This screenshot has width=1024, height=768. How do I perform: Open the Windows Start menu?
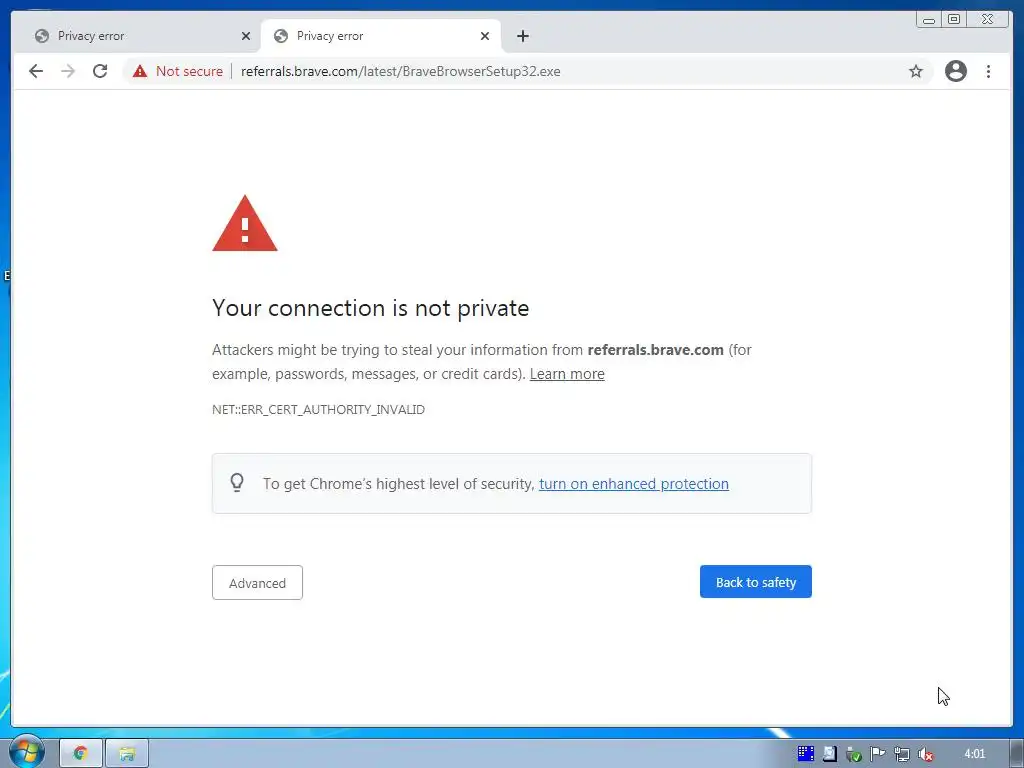click(26, 752)
